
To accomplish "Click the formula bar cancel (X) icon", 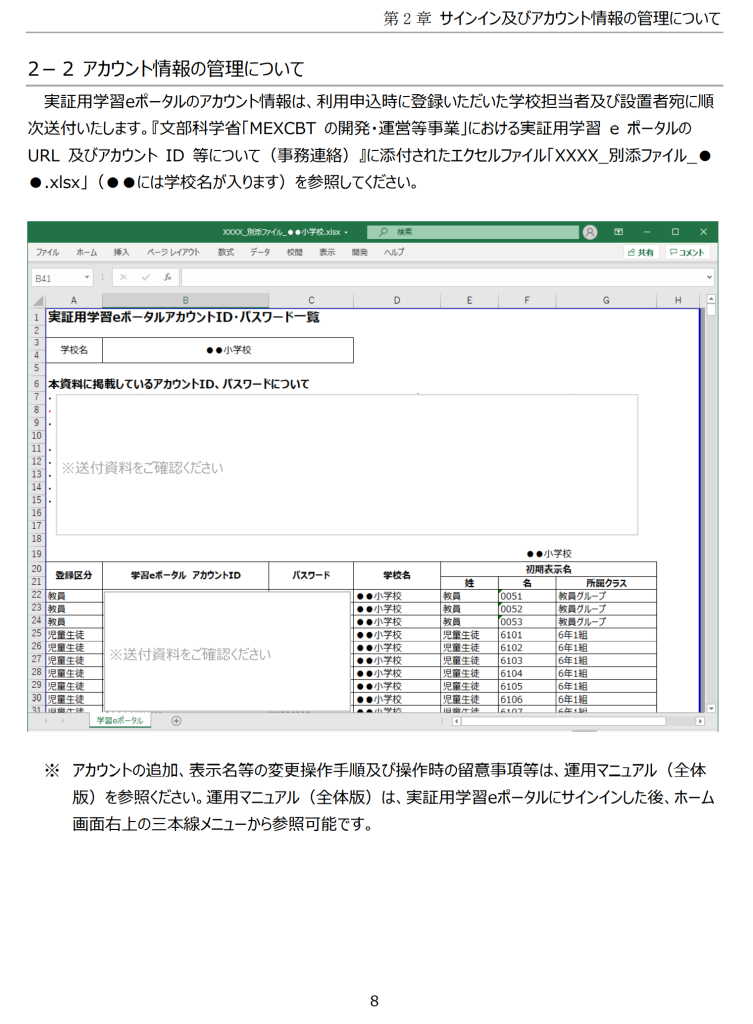I will click(123, 278).
